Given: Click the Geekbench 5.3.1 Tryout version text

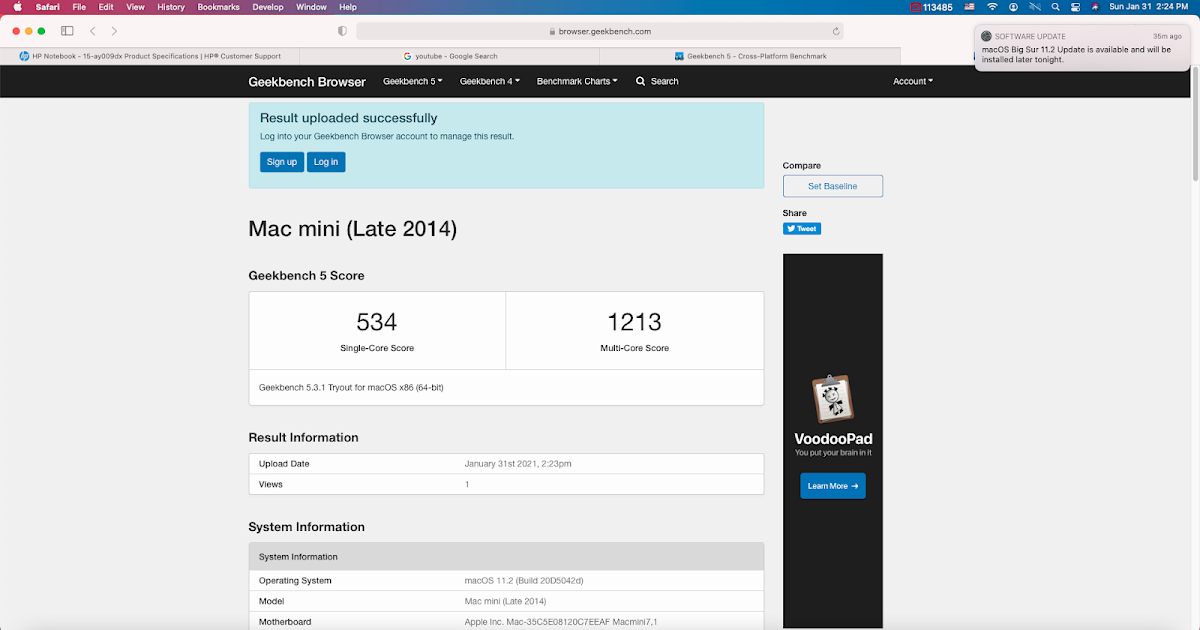Looking at the screenshot, I should [351, 387].
